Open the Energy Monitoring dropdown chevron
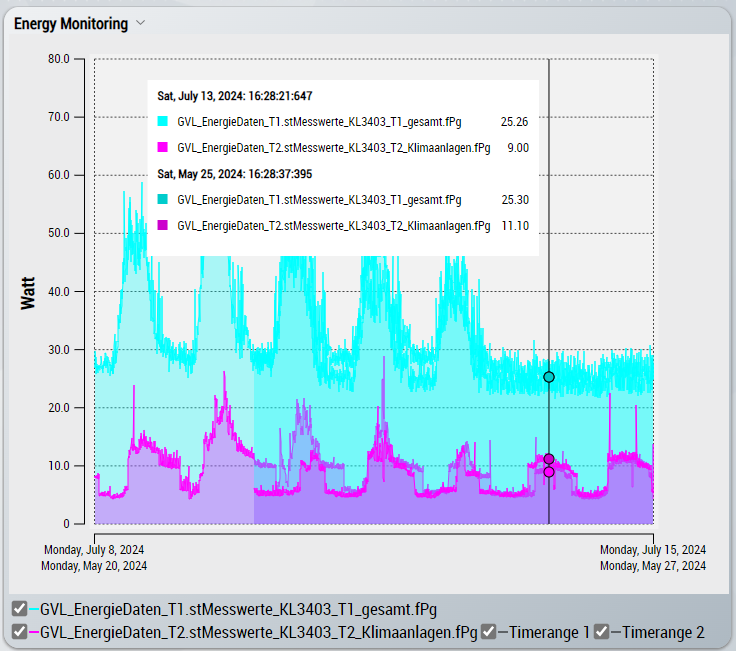The height and width of the screenshot is (651, 736). click(x=141, y=23)
